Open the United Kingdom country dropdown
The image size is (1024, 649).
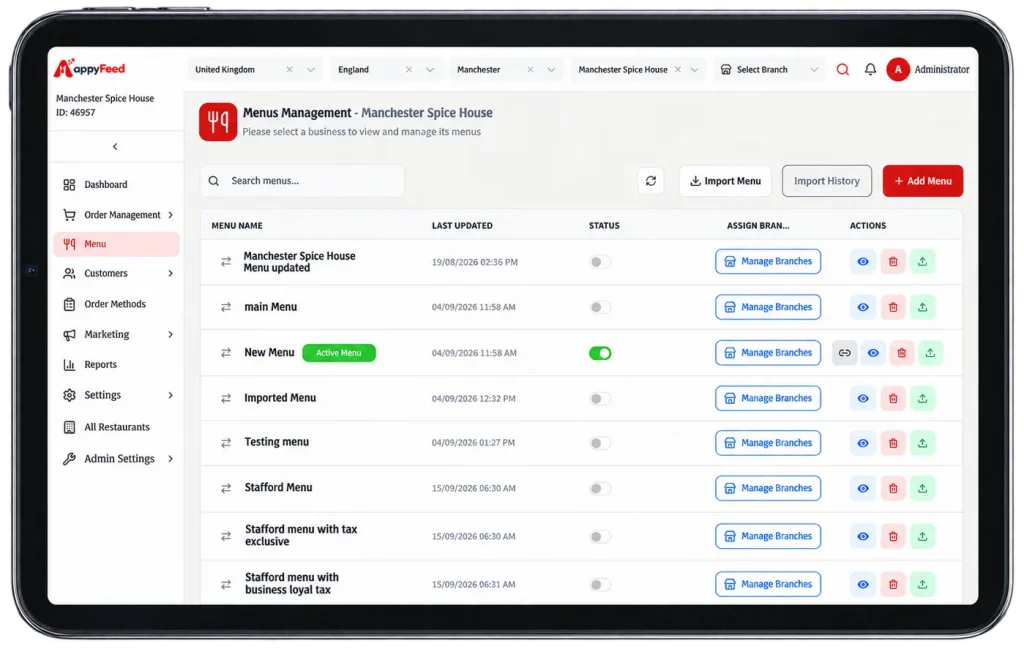311,70
